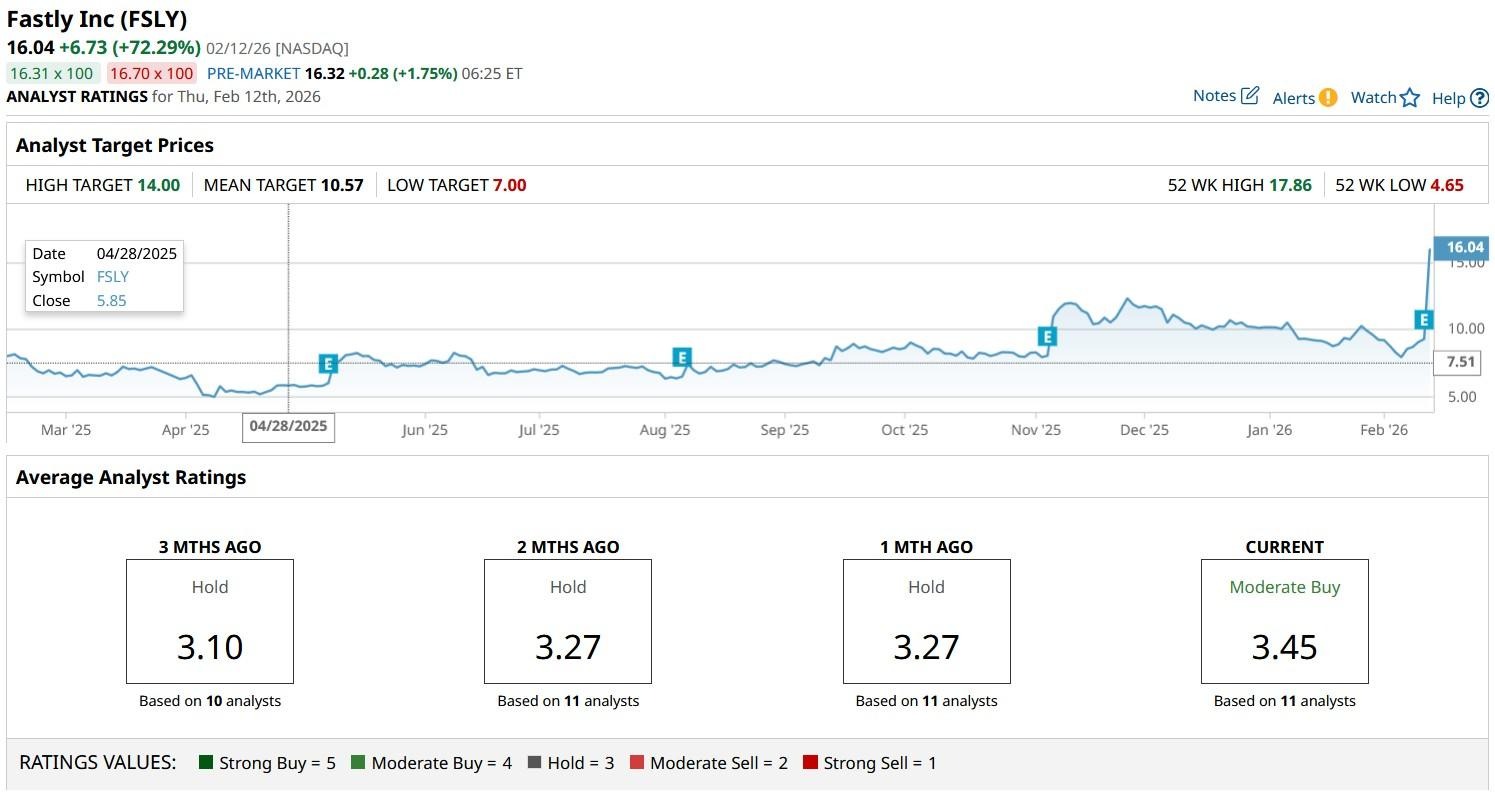
Task: Click the ANALYST RATINGS heading text
Action: point(77,97)
